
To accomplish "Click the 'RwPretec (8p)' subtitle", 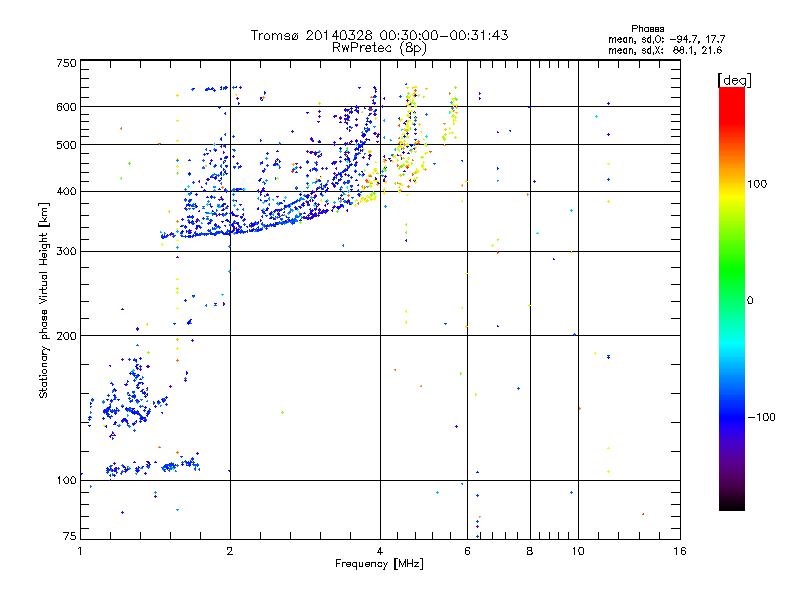I will 379,48.
